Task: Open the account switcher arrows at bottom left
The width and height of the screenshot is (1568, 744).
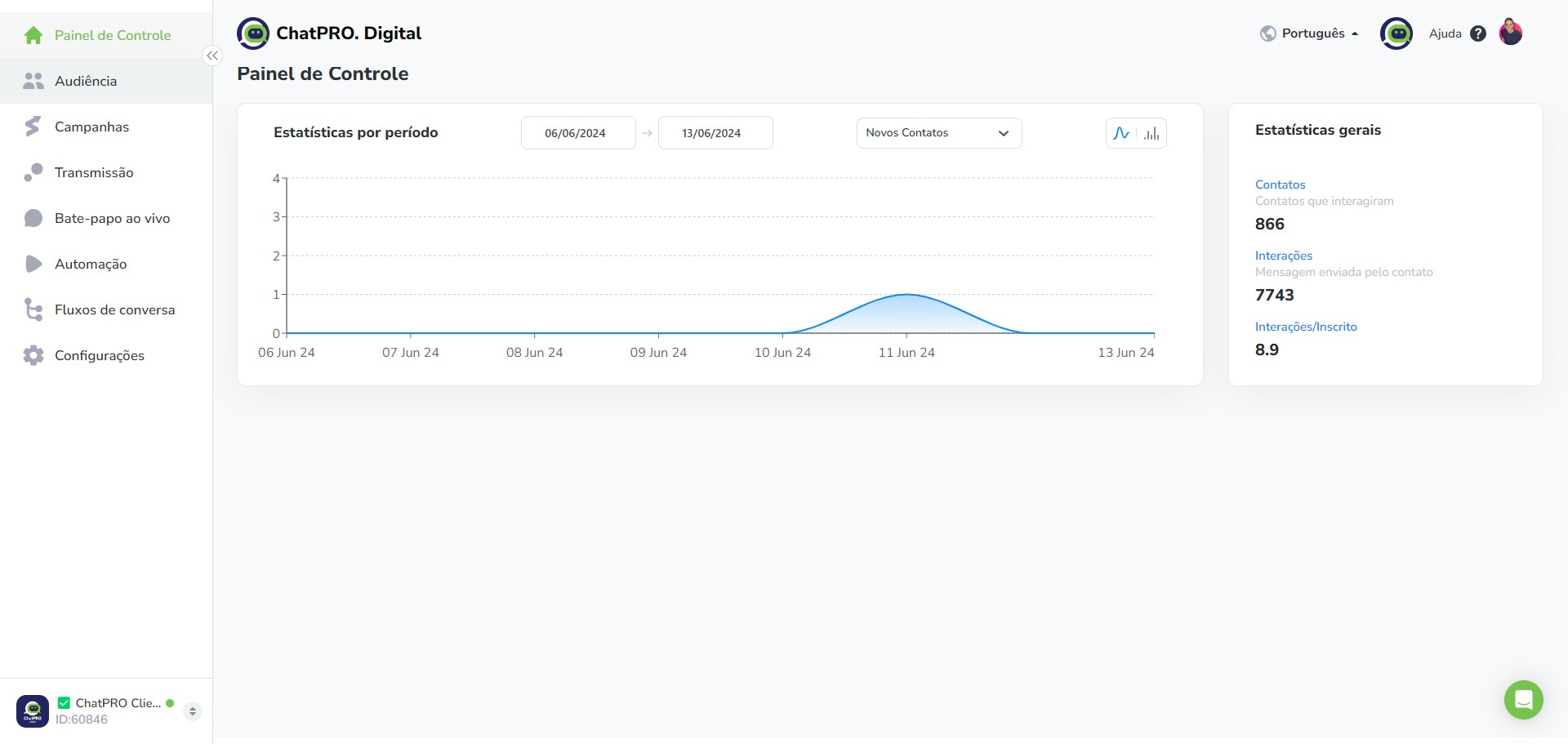Action: click(193, 711)
